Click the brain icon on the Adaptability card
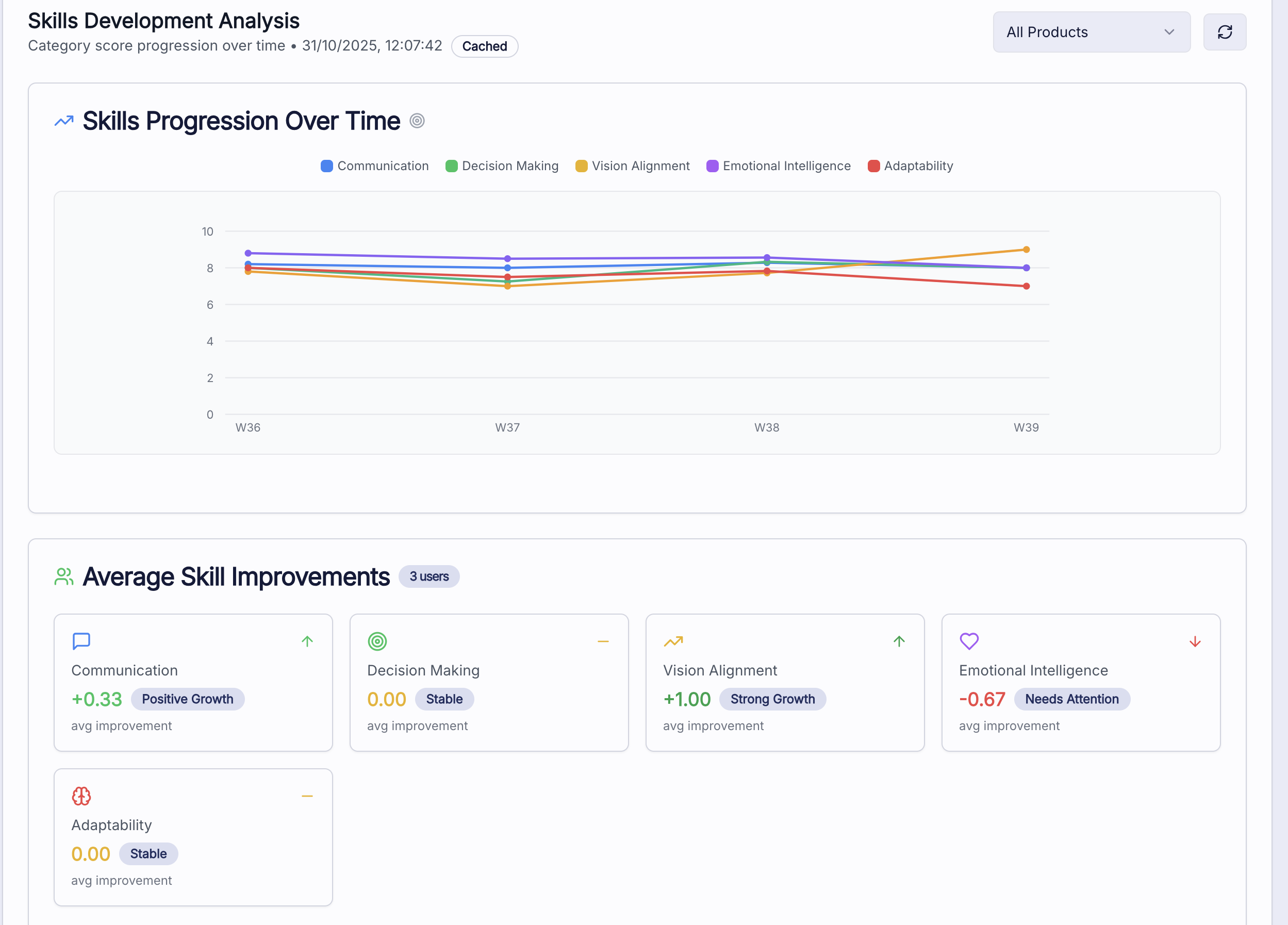The height and width of the screenshot is (925, 1288). pos(81,796)
